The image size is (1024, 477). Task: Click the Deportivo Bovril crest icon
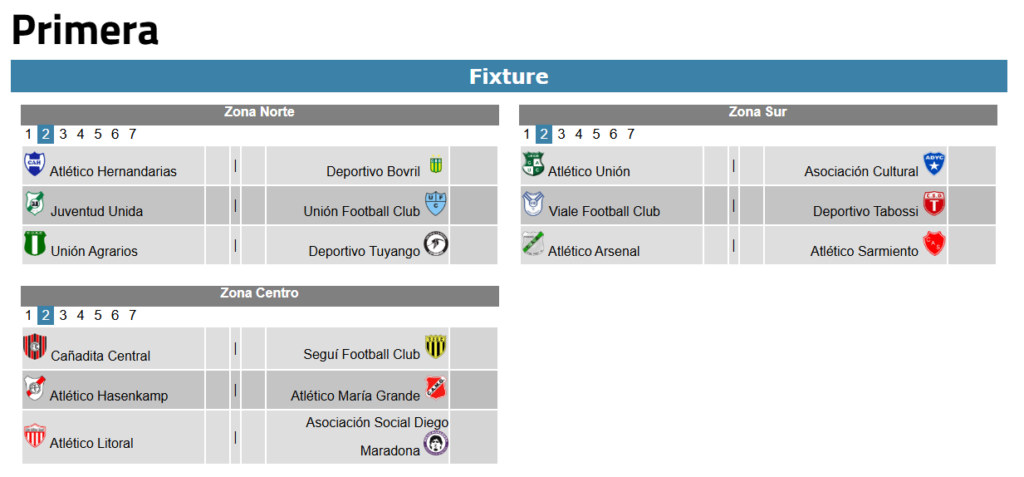[x=436, y=165]
